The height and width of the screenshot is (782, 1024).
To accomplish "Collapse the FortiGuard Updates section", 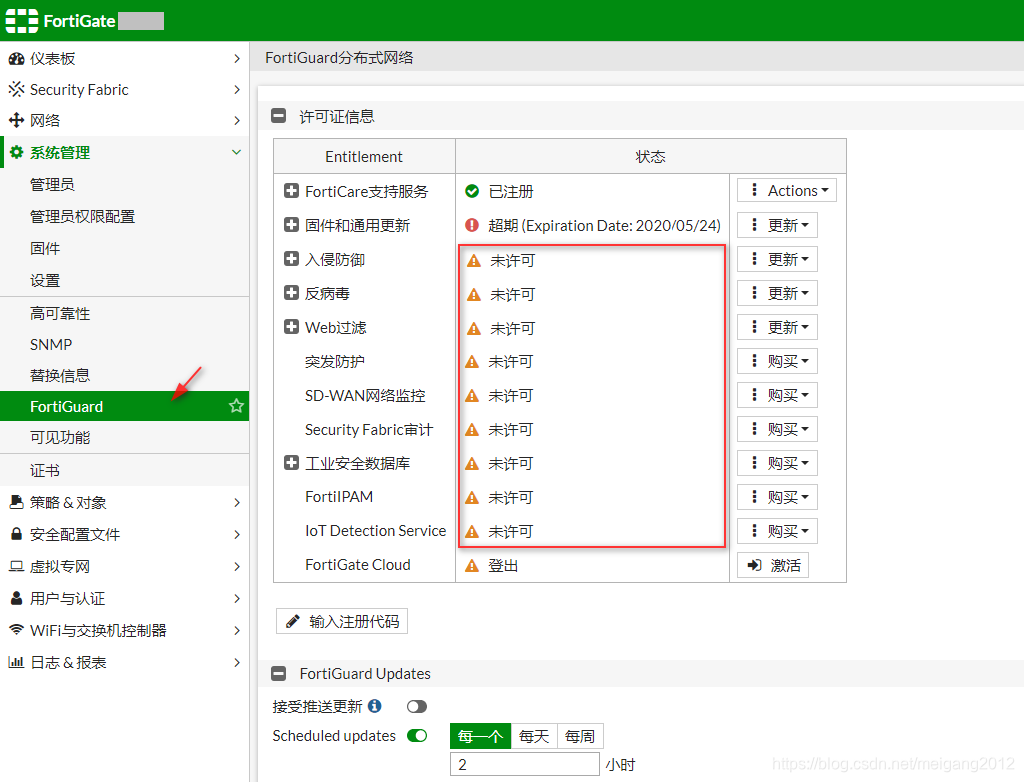I will pyautogui.click(x=278, y=673).
